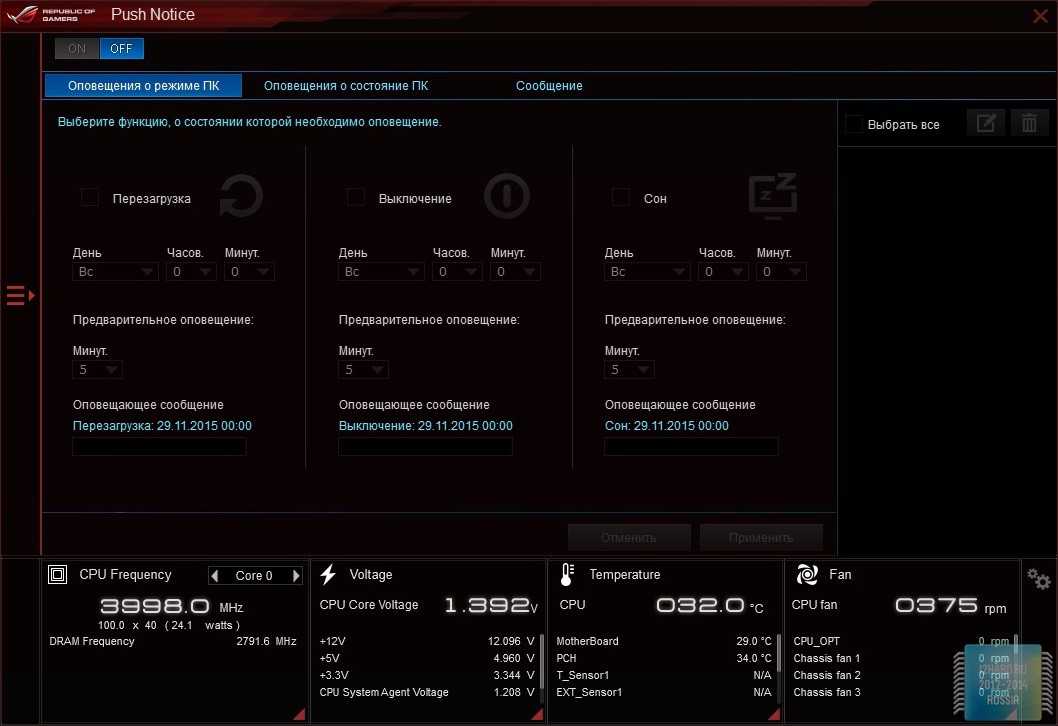Open the Сообщение tab
The height and width of the screenshot is (726, 1058).
pos(549,86)
